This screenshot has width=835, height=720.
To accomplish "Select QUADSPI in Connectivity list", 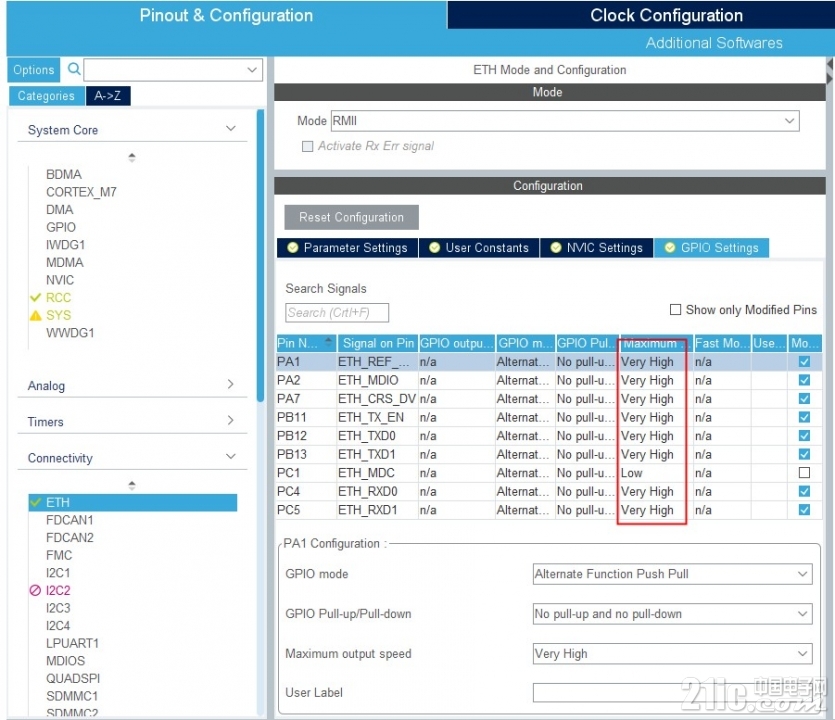I will click(73, 678).
